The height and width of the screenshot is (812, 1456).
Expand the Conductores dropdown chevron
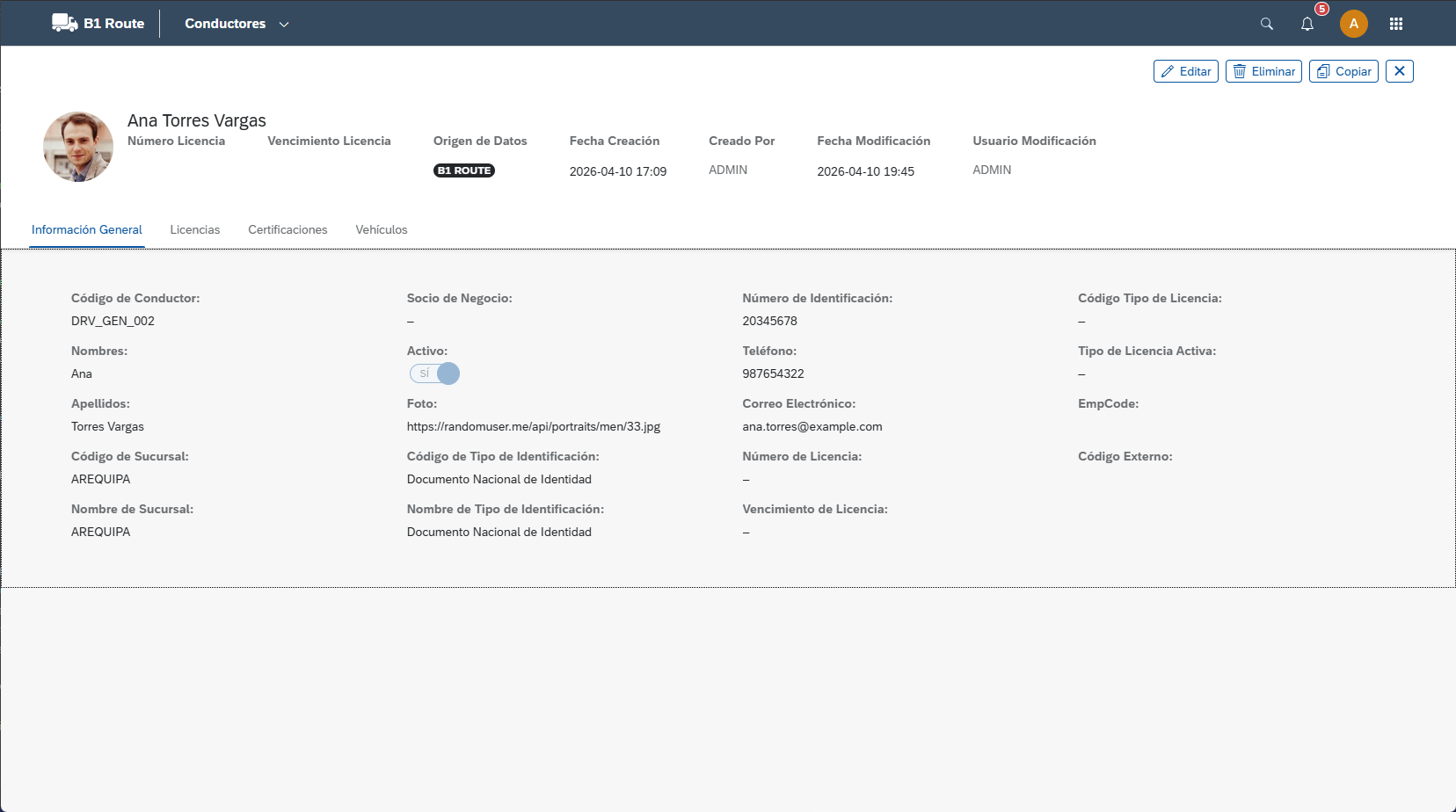coord(284,25)
